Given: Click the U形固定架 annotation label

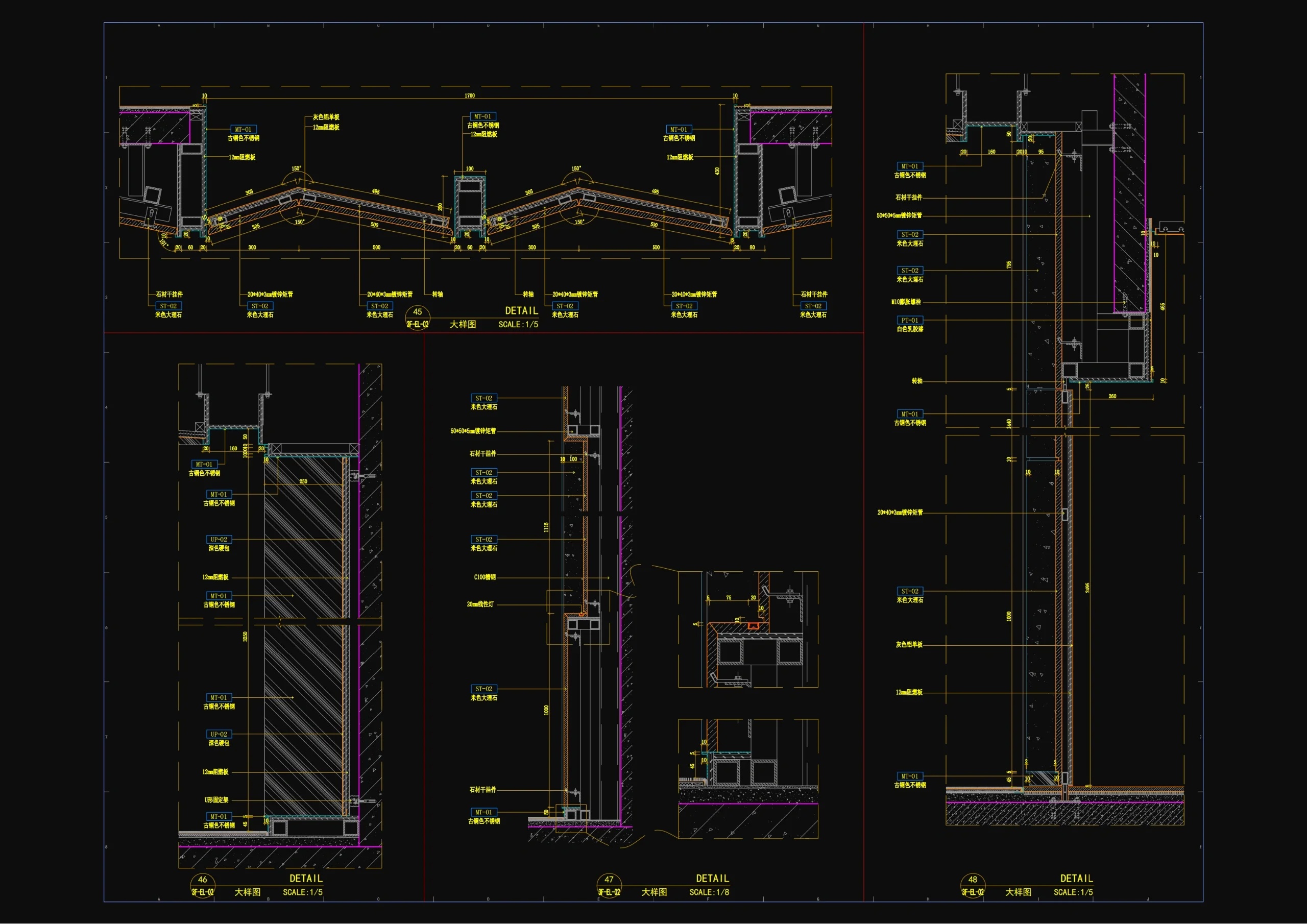Looking at the screenshot, I should [x=216, y=800].
